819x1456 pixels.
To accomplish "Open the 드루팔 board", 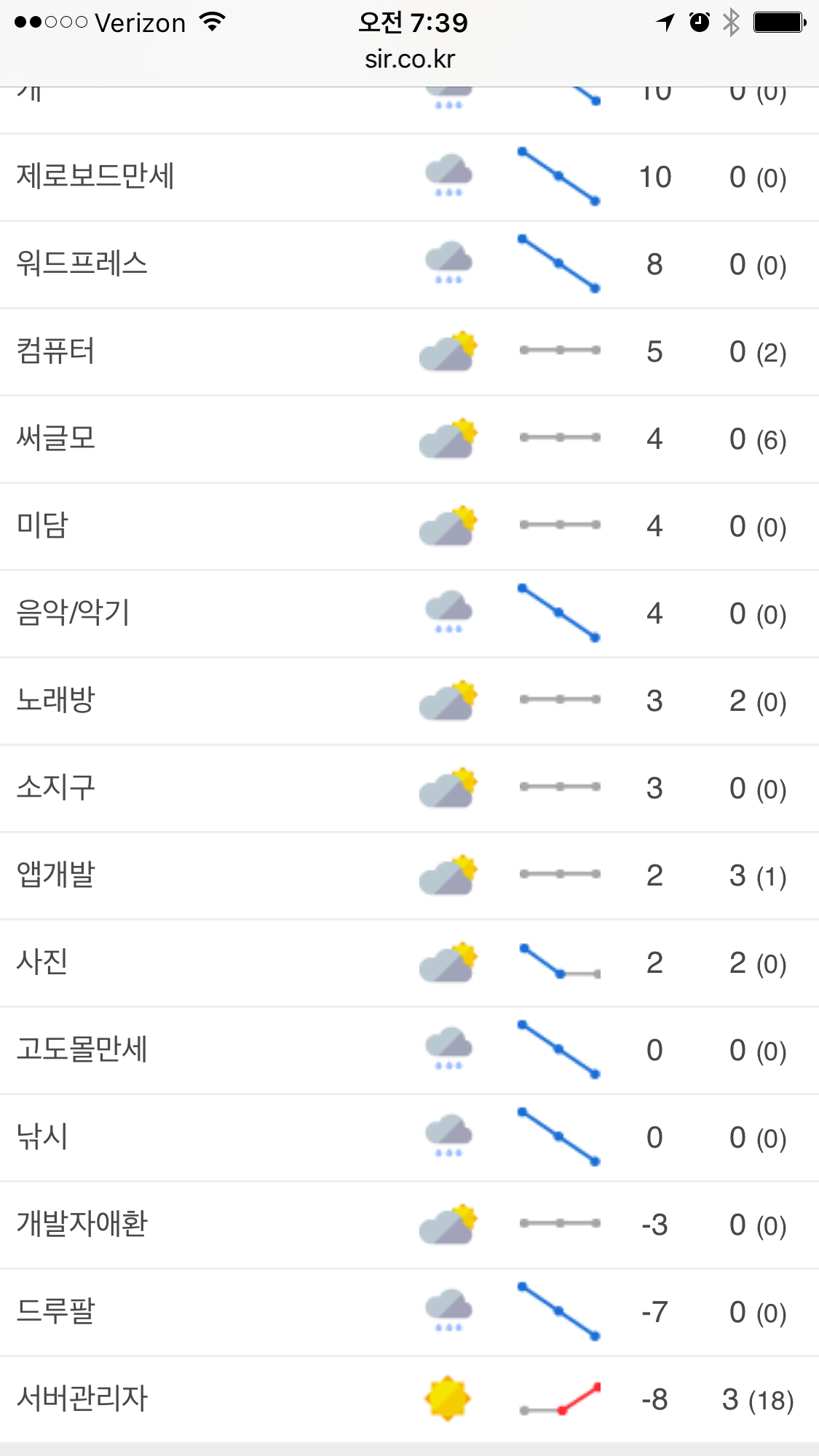I will [56, 1311].
